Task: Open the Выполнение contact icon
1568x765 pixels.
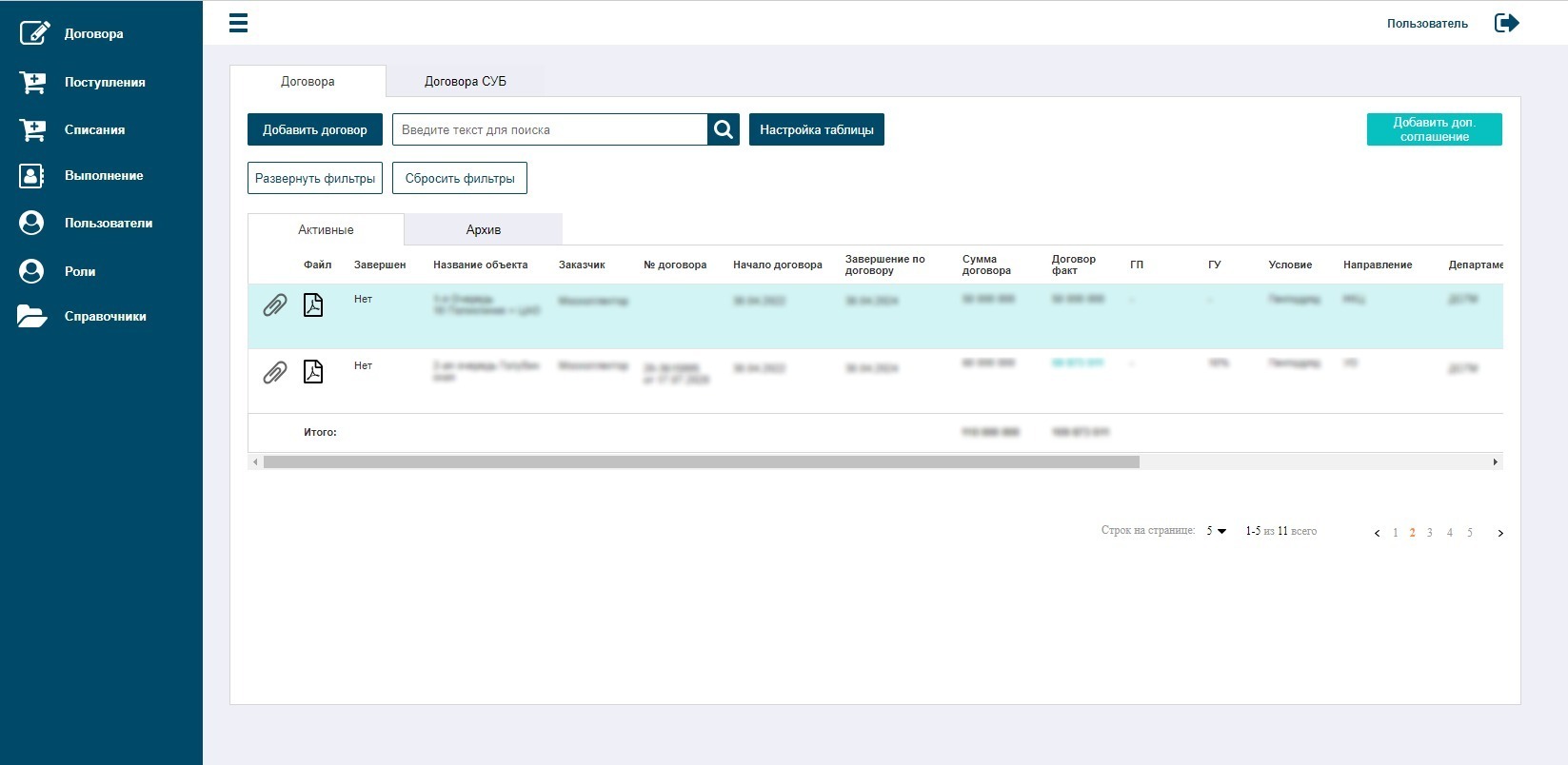Action: (31, 175)
